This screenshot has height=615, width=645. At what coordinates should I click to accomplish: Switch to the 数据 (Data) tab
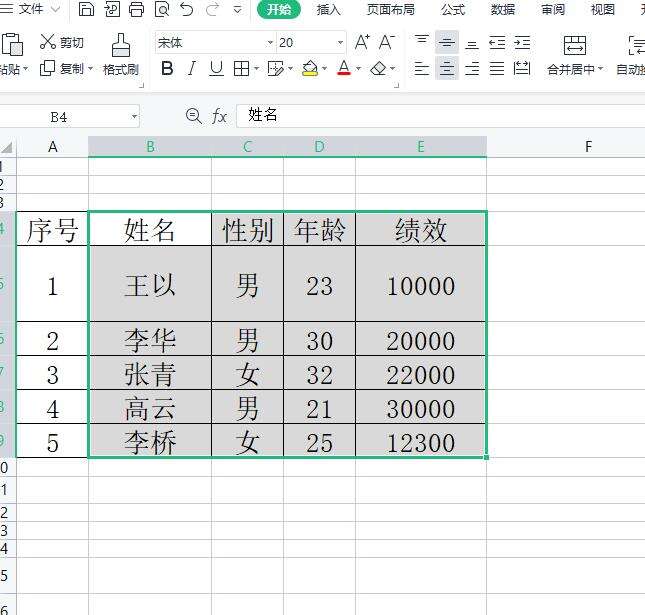point(503,9)
